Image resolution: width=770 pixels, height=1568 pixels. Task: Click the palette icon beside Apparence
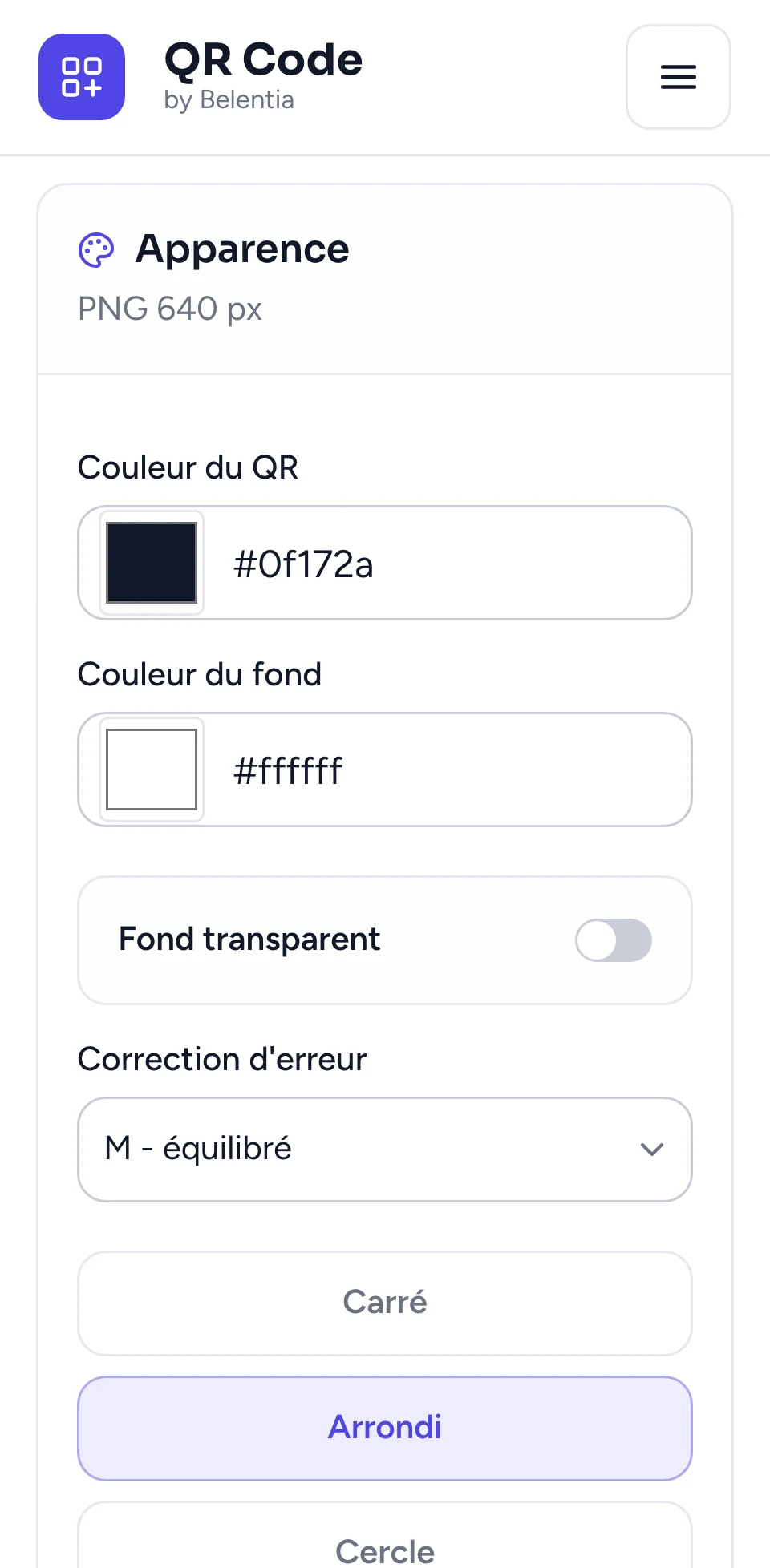point(96,250)
